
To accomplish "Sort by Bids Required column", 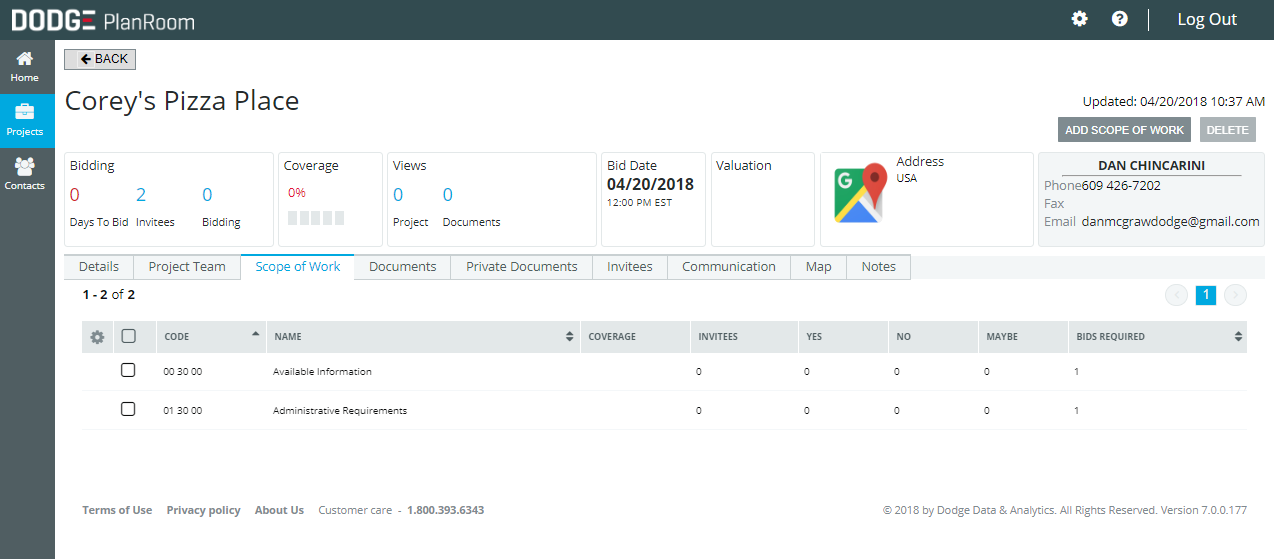I will click(x=1238, y=337).
